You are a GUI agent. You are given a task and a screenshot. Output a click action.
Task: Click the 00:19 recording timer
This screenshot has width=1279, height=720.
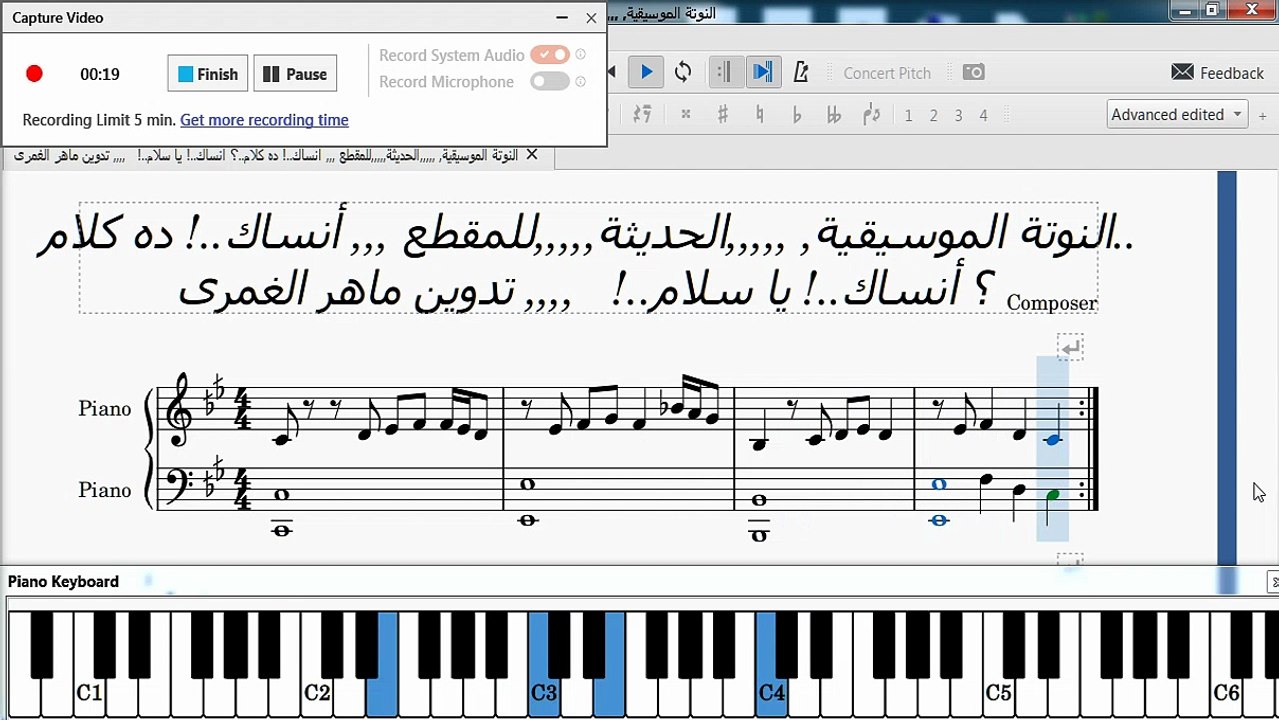pyautogui.click(x=100, y=74)
